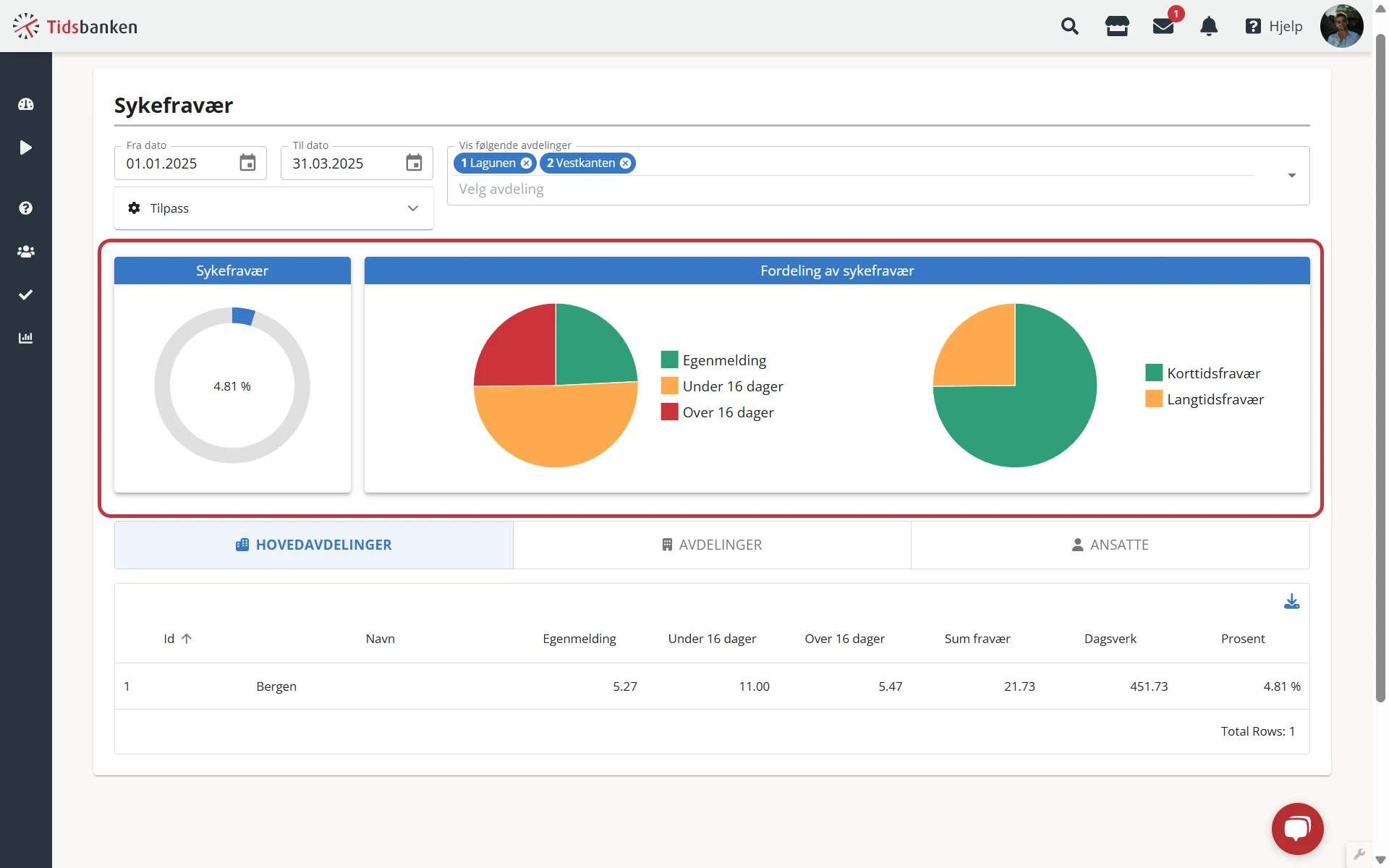Click the page vertical scrollbar
Screen dimensions: 1389x868
pos(1380,369)
